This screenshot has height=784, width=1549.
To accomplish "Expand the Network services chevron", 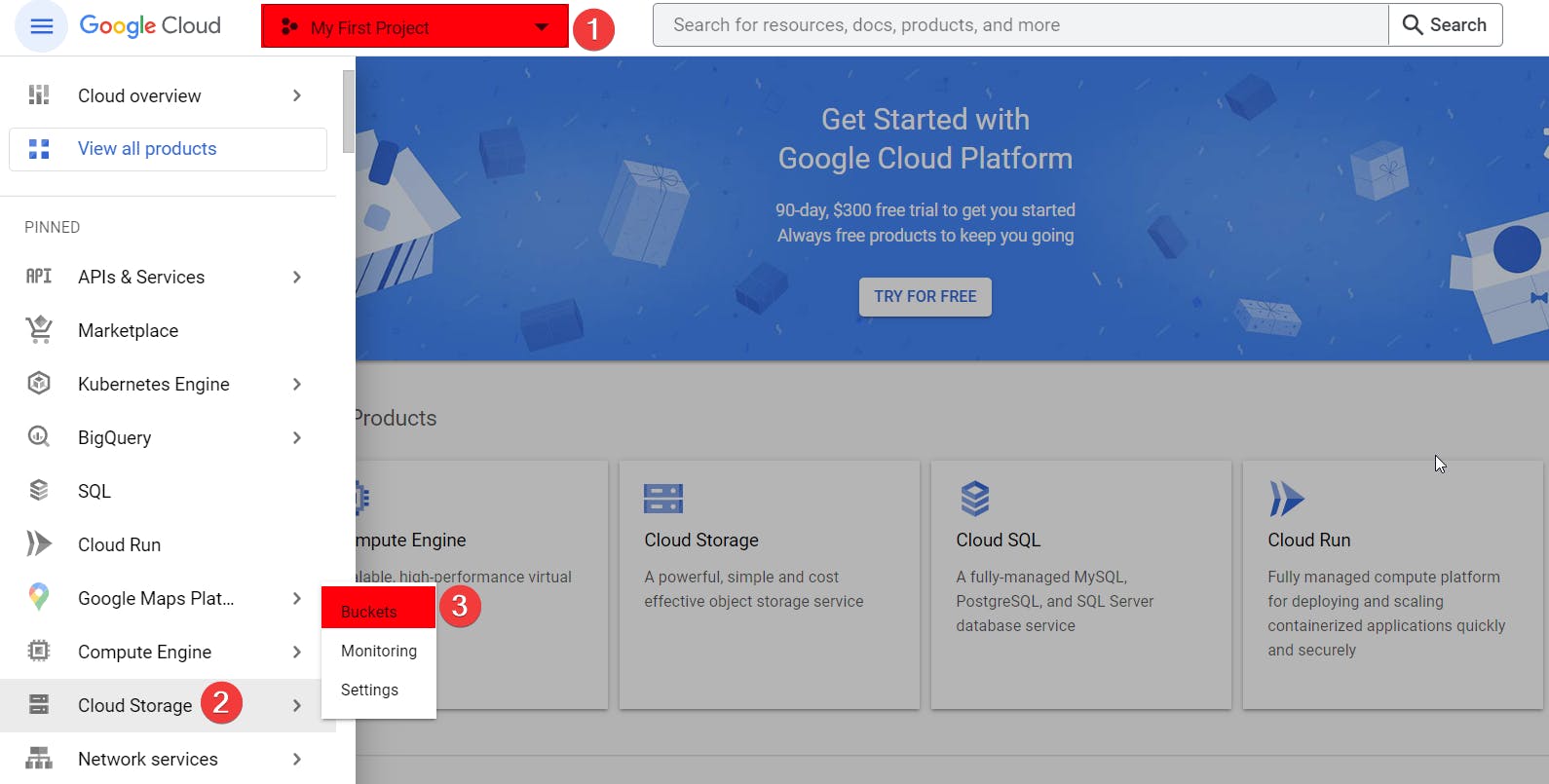I will point(297,759).
